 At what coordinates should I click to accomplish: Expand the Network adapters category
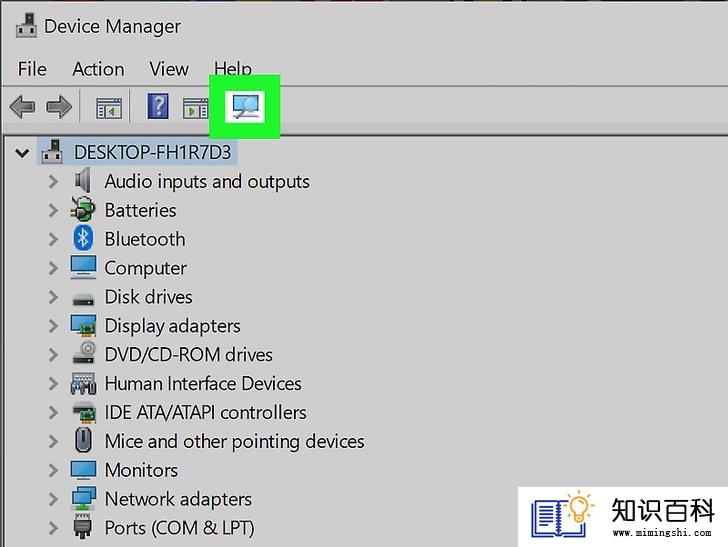[53, 499]
